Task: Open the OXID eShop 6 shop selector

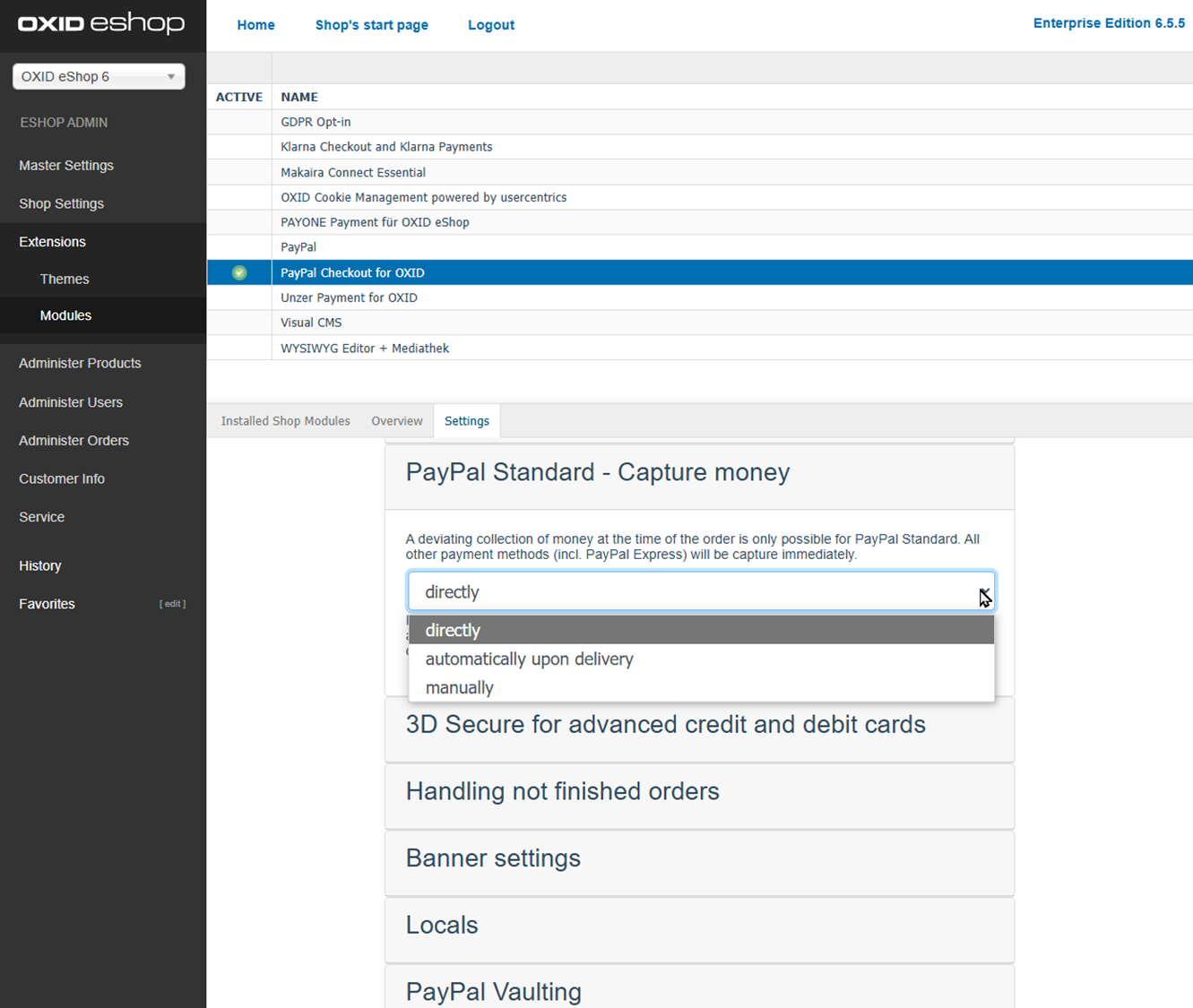Action: click(99, 76)
